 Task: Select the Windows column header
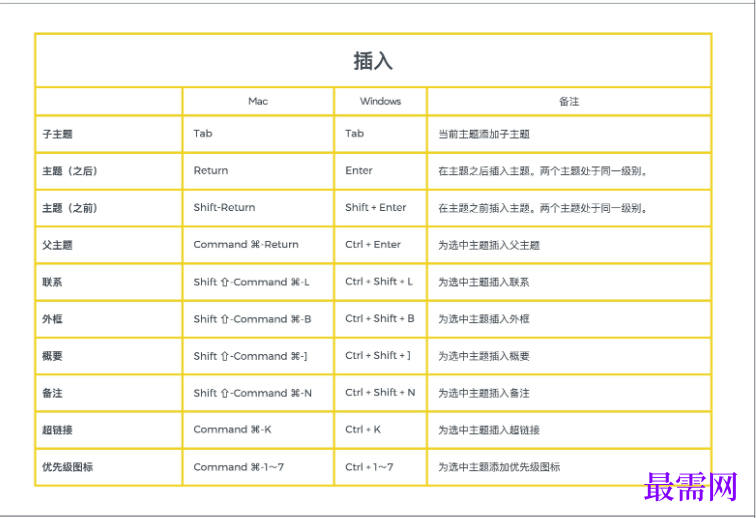click(x=380, y=101)
